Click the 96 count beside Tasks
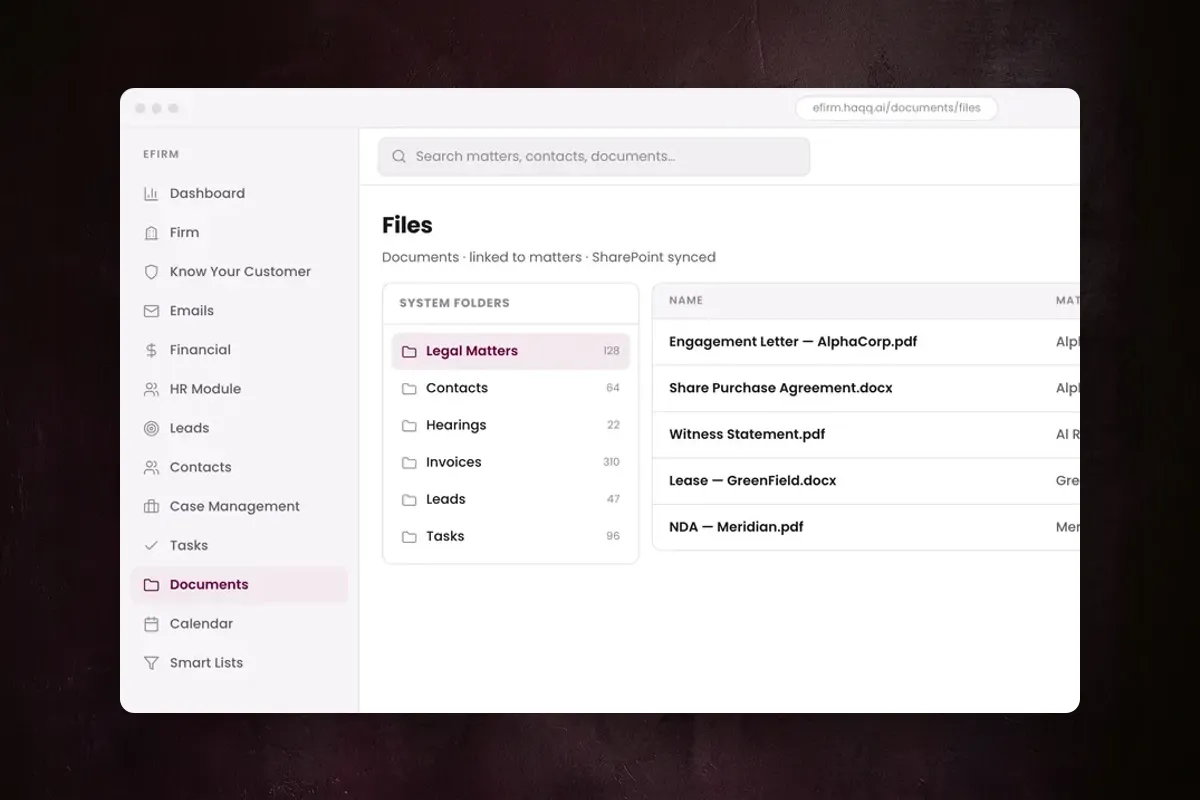The width and height of the screenshot is (1200, 800). pos(613,536)
